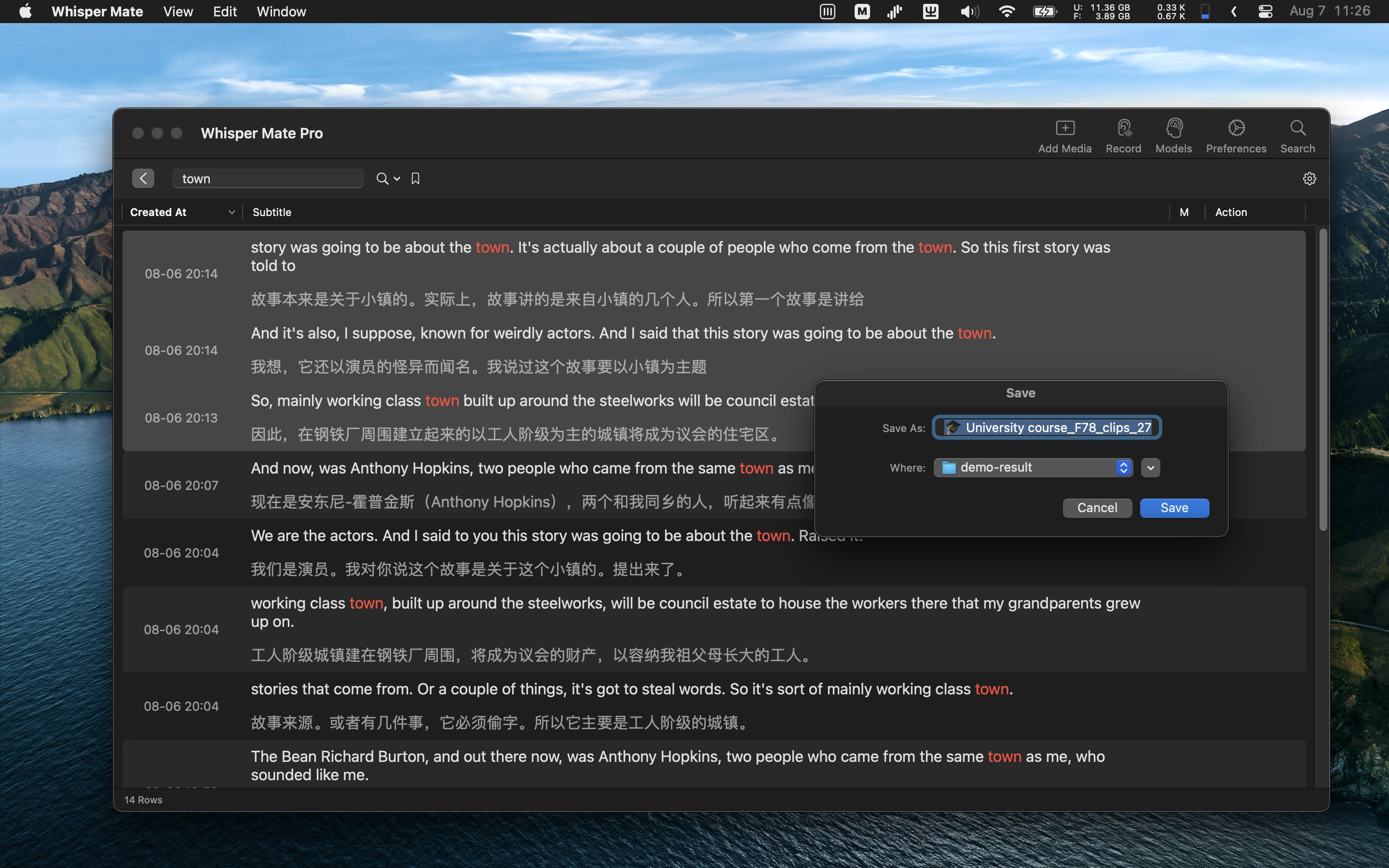This screenshot has height=868, width=1389.
Task: Click the battery charging icon
Action: point(1045,12)
